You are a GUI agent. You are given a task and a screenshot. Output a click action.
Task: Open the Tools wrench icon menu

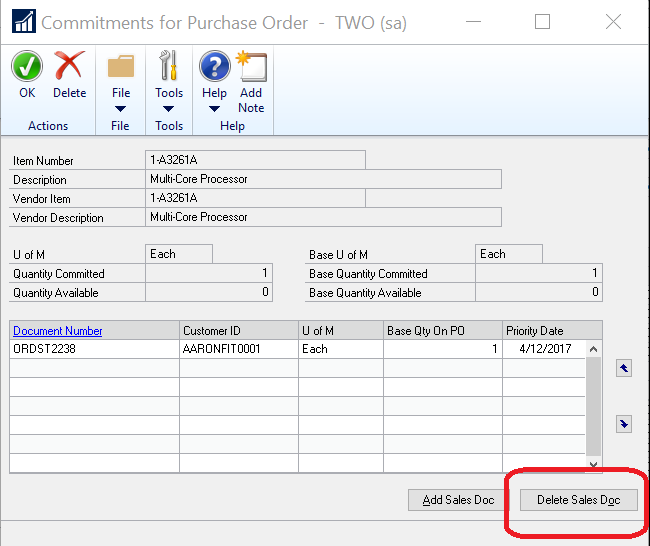(169, 66)
